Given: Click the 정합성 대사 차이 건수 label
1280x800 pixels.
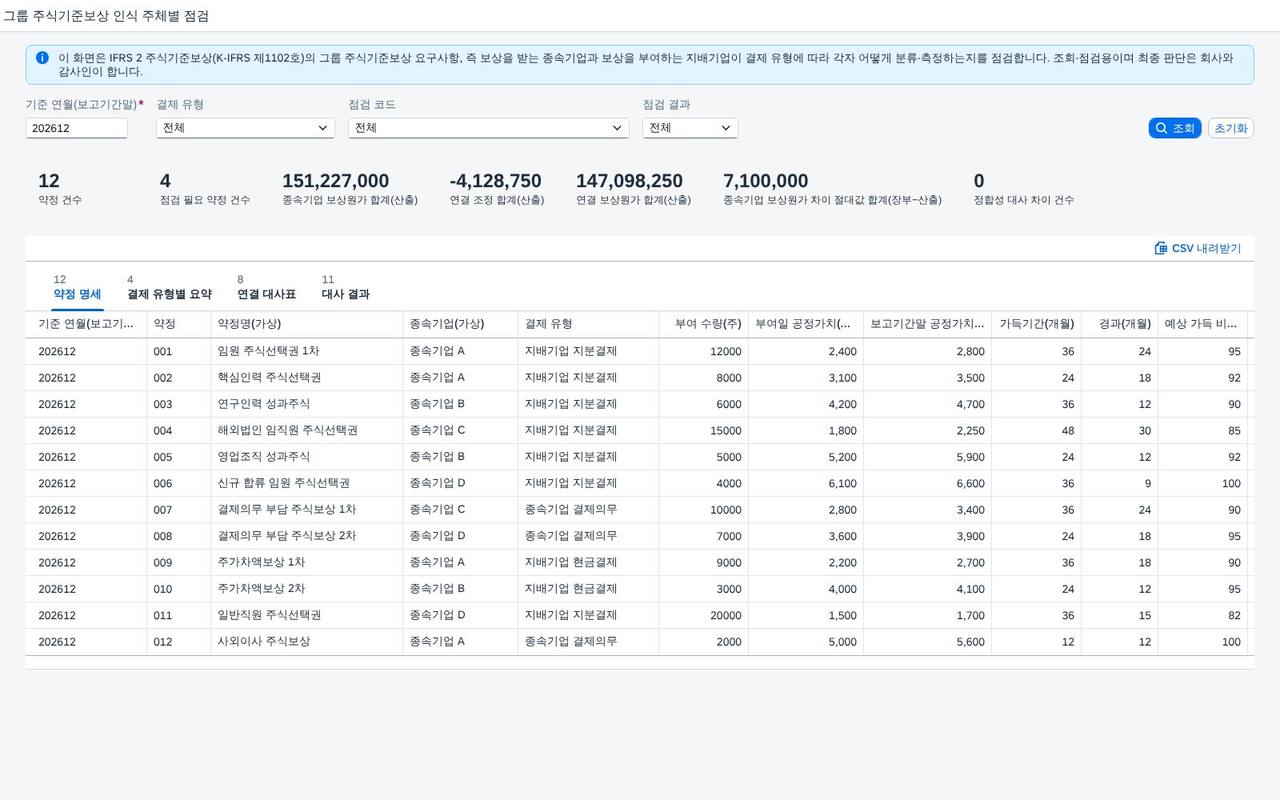Looking at the screenshot, I should click(x=1024, y=200).
